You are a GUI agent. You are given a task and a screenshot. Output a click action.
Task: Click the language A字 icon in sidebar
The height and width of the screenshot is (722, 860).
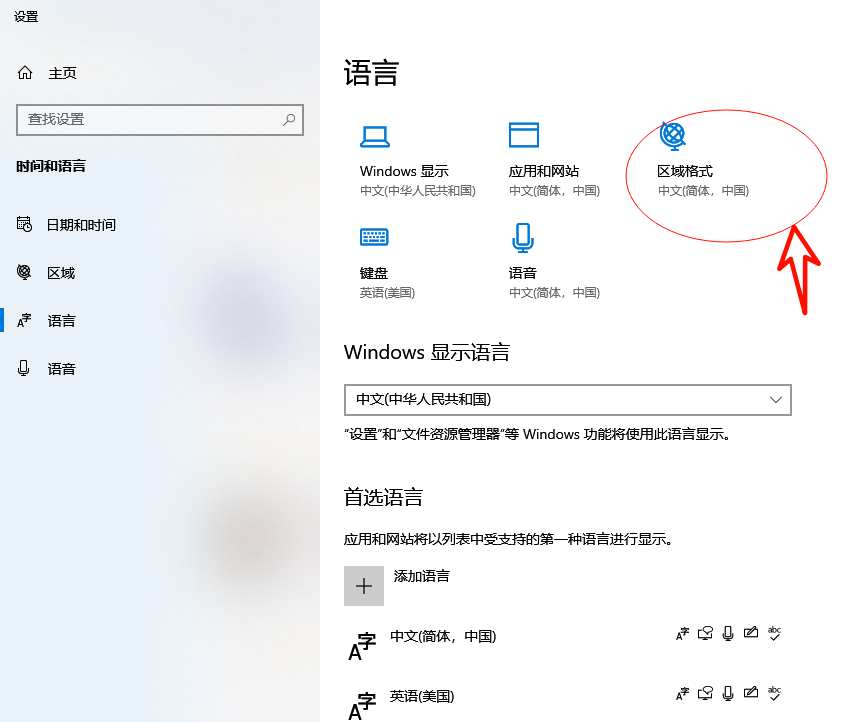pos(24,320)
